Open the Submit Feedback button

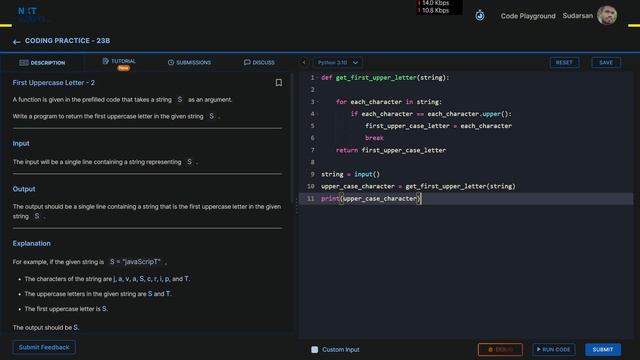(x=44, y=347)
